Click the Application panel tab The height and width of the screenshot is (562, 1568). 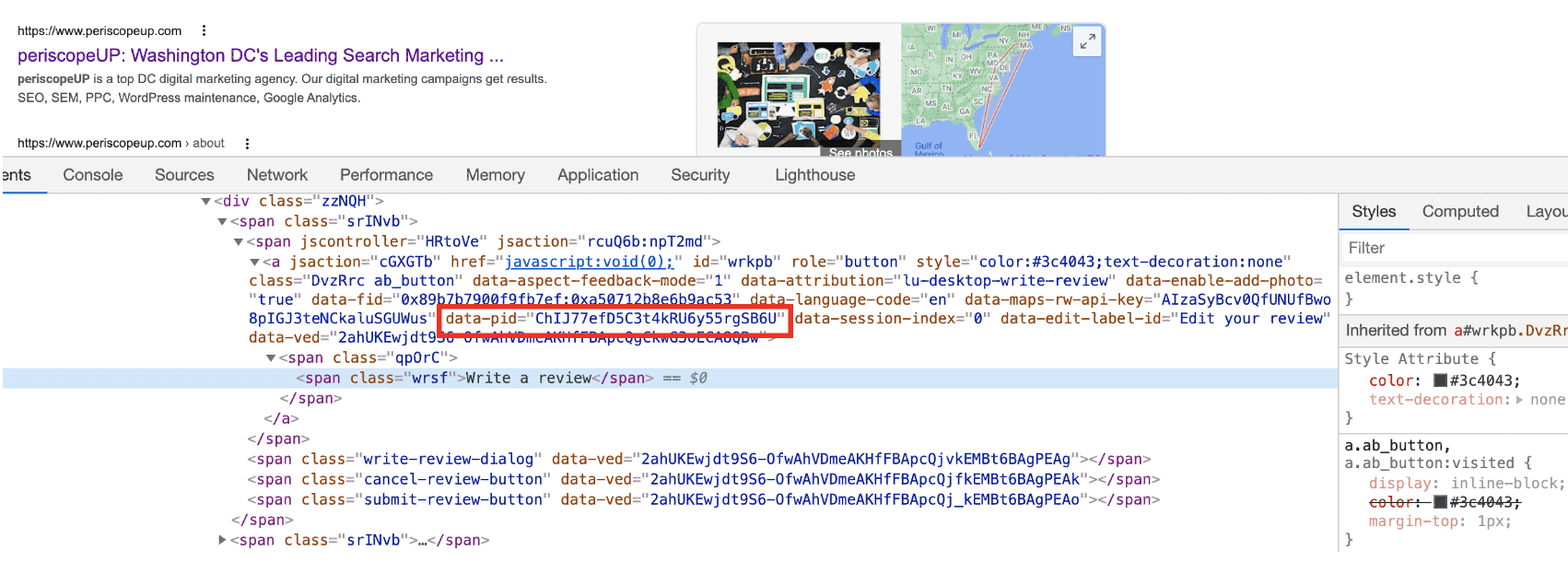597,175
